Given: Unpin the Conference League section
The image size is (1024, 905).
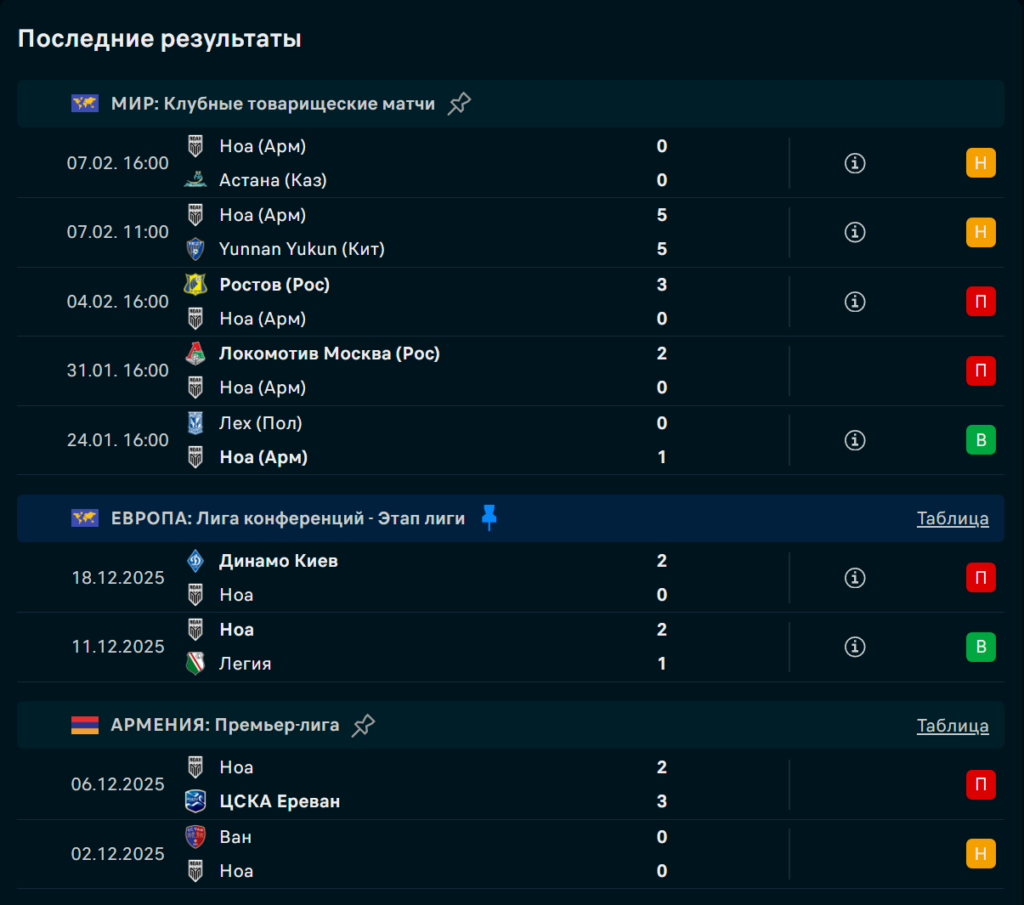Looking at the screenshot, I should (x=488, y=518).
